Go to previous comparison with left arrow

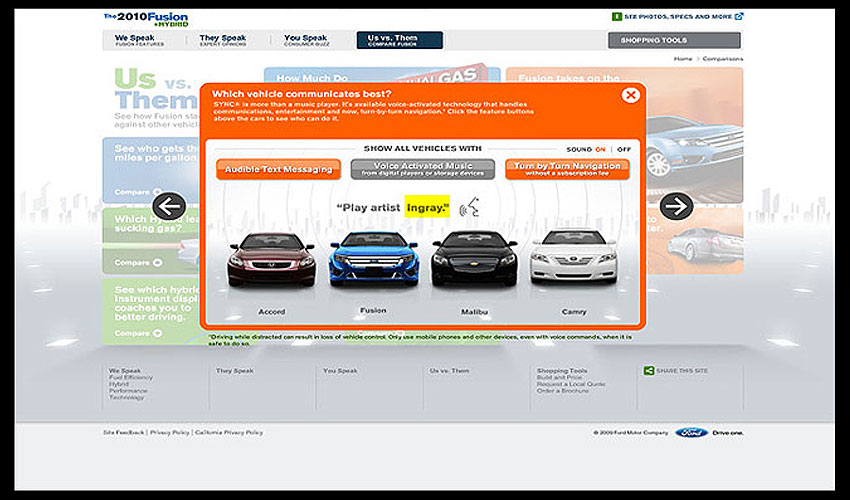tap(169, 206)
